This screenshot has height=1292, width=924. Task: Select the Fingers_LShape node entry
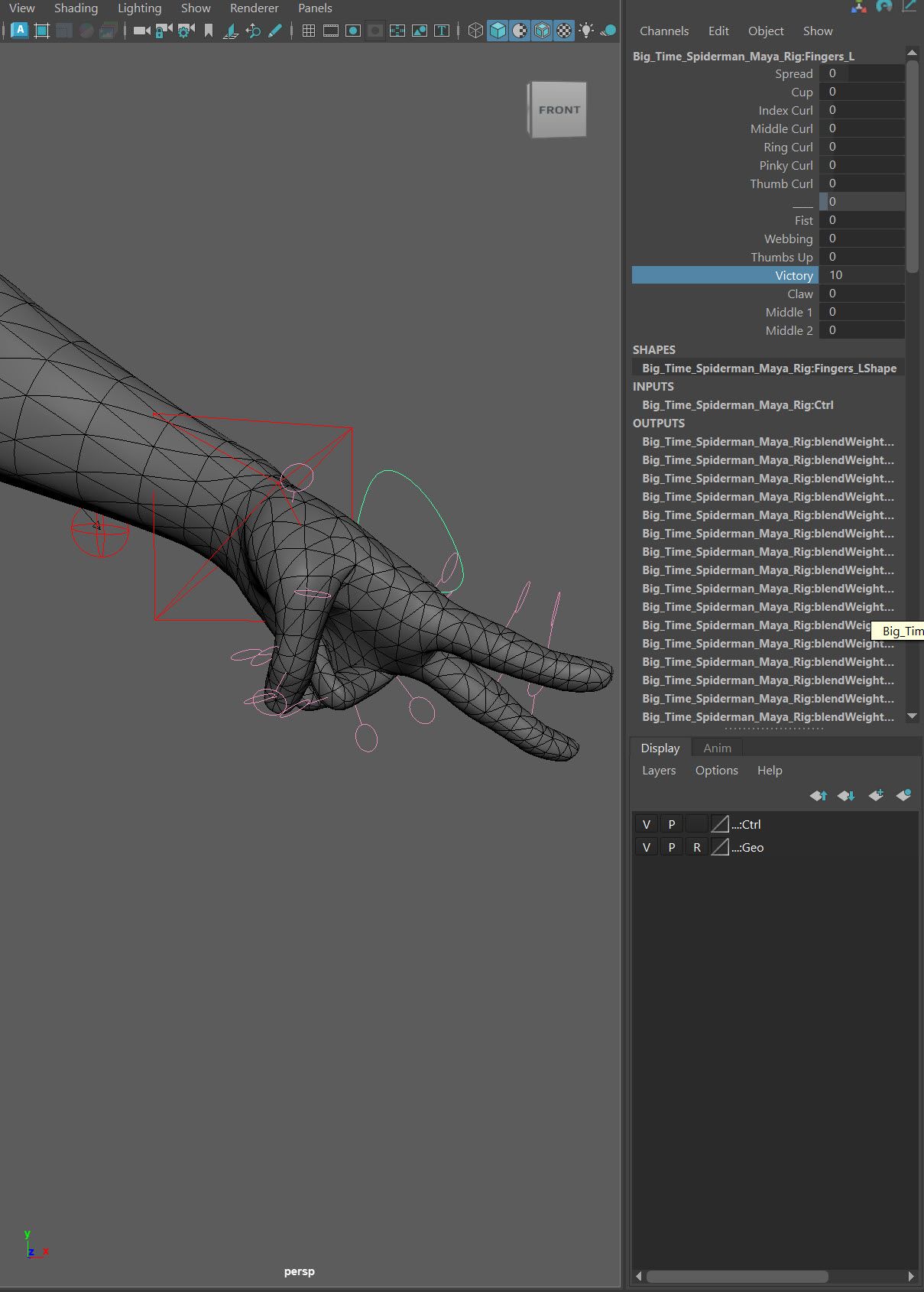(769, 368)
